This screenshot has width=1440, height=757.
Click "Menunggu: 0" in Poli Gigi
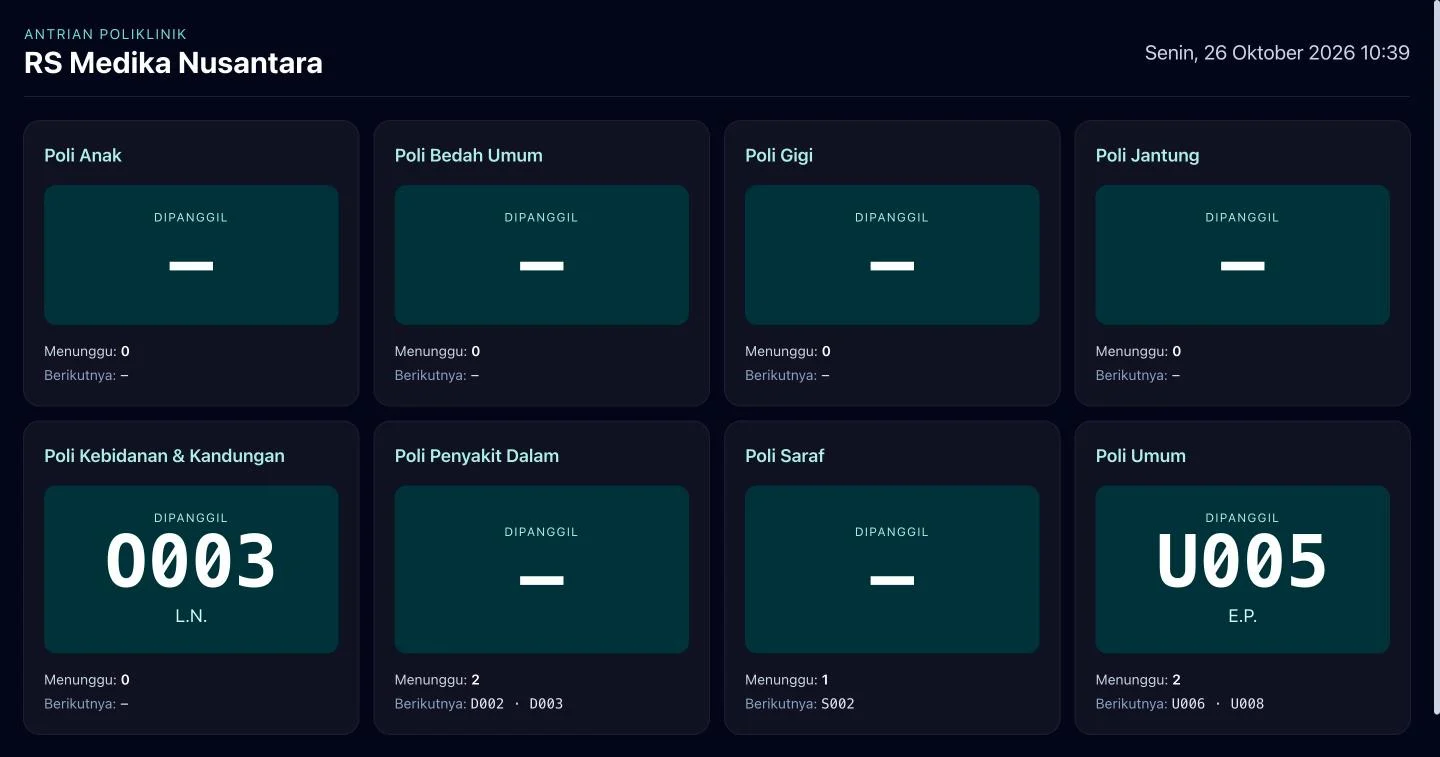click(788, 352)
